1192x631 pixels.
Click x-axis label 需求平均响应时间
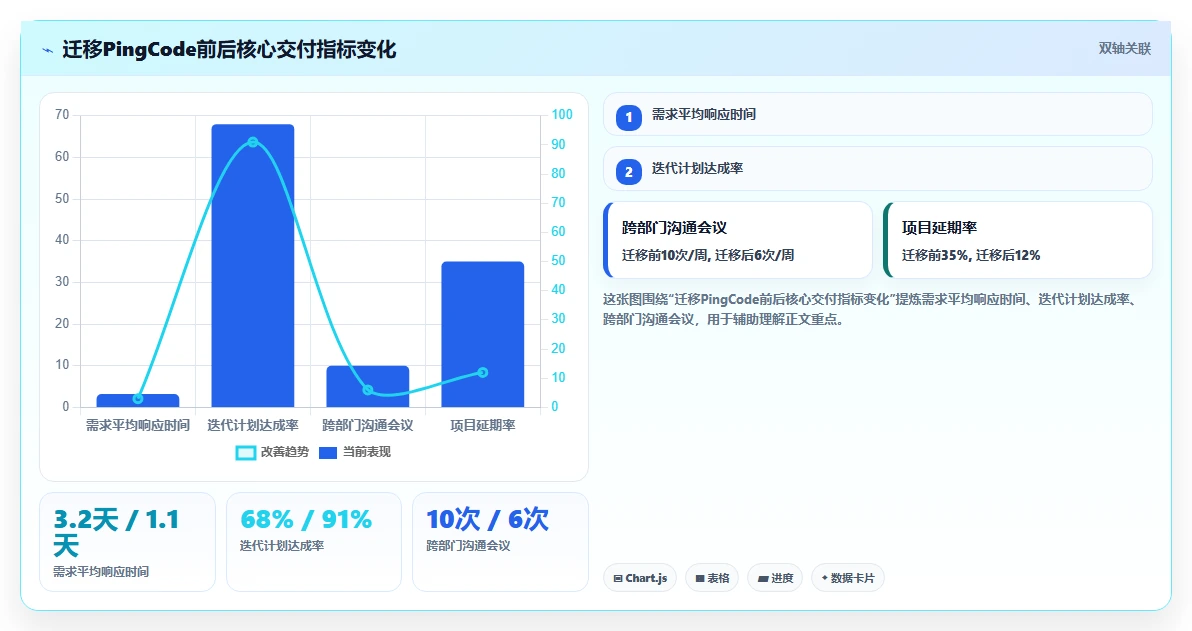pos(138,426)
